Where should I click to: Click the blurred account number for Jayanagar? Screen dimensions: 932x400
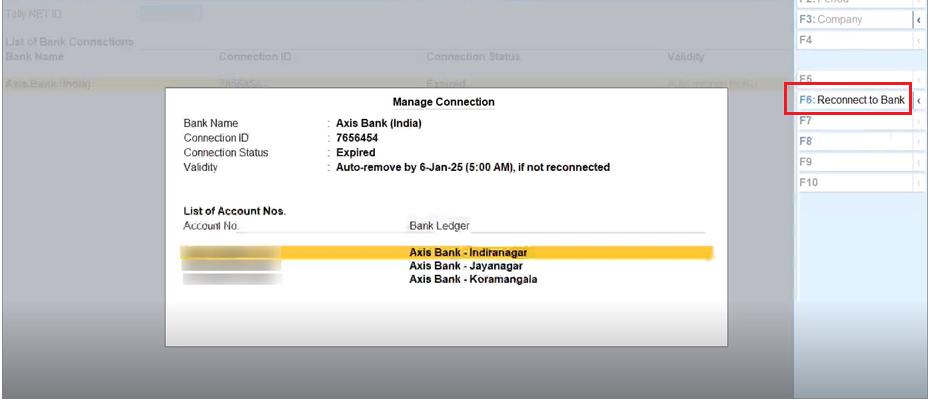232,266
